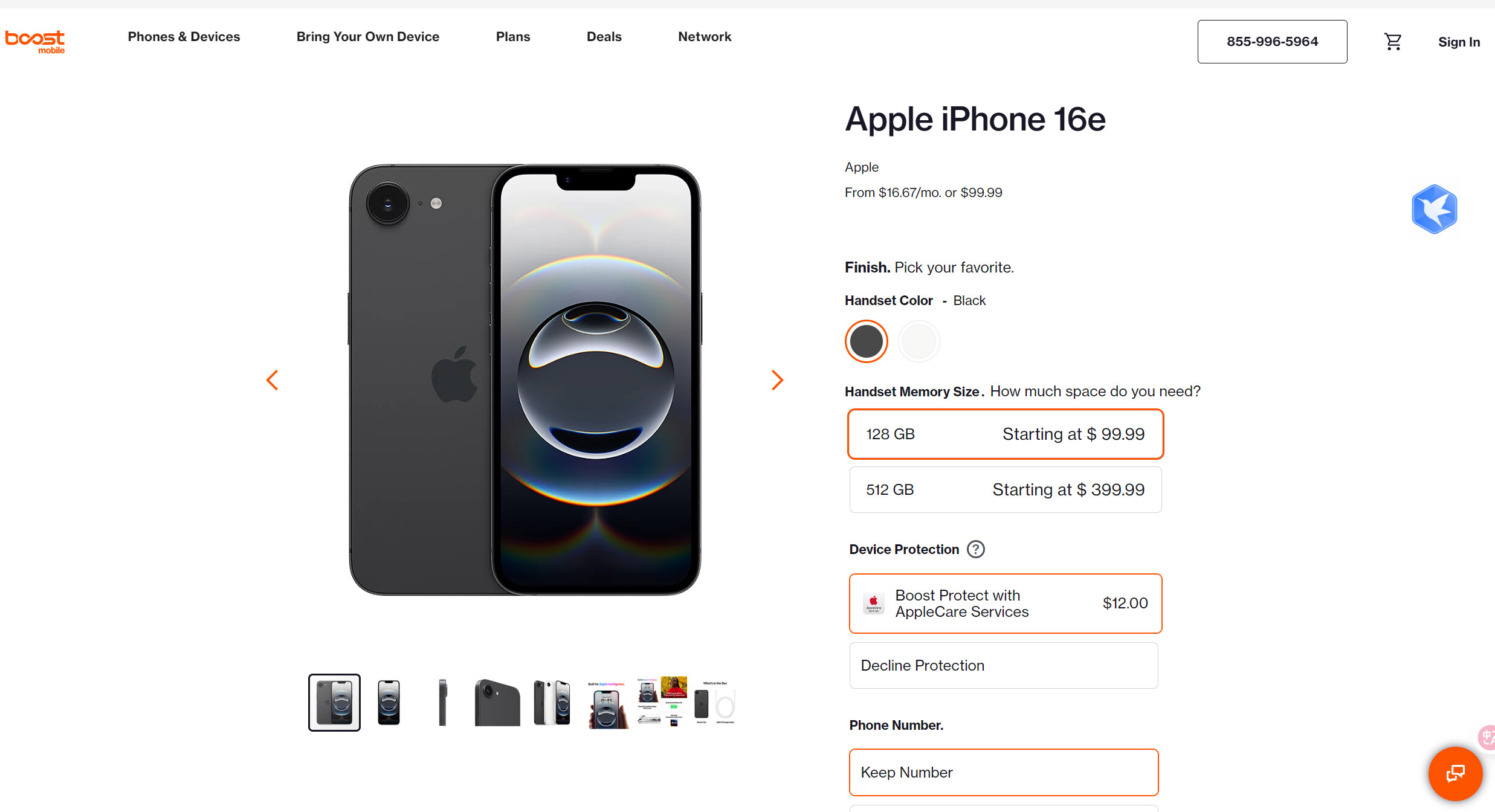Select Keep Number option
The image size is (1495, 812).
[x=1004, y=772]
